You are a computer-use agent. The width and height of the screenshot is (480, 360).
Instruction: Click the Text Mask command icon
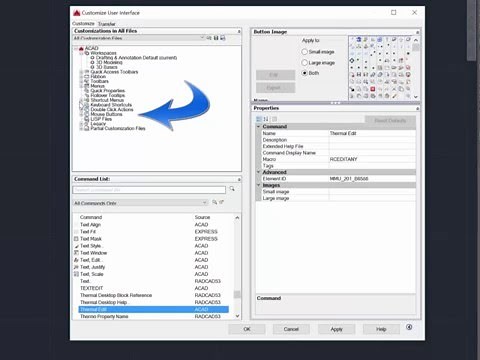click(76, 239)
